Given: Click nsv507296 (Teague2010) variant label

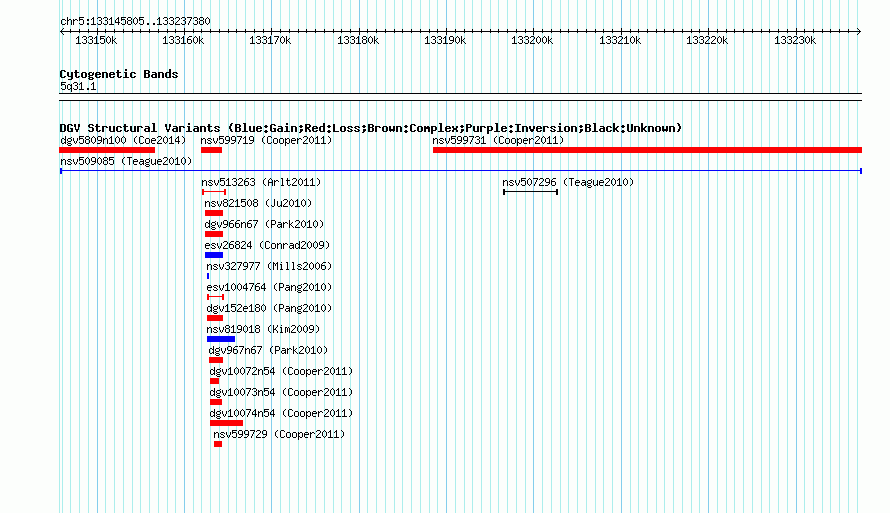Looking at the screenshot, I should tap(568, 182).
